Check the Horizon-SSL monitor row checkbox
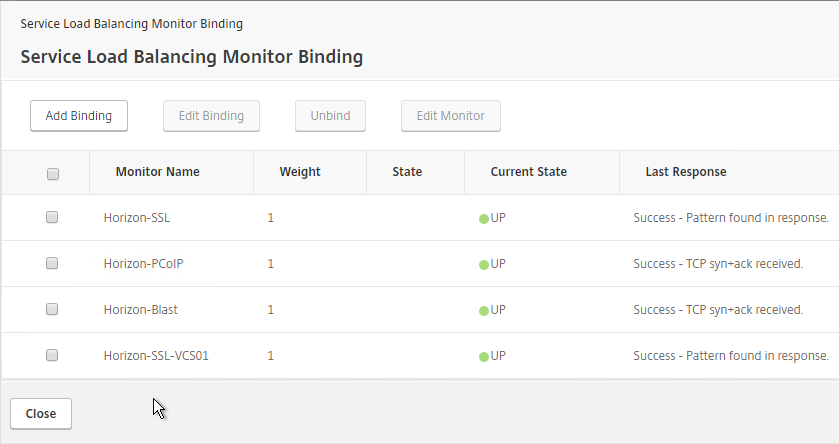This screenshot has width=839, height=444. pos(52,217)
